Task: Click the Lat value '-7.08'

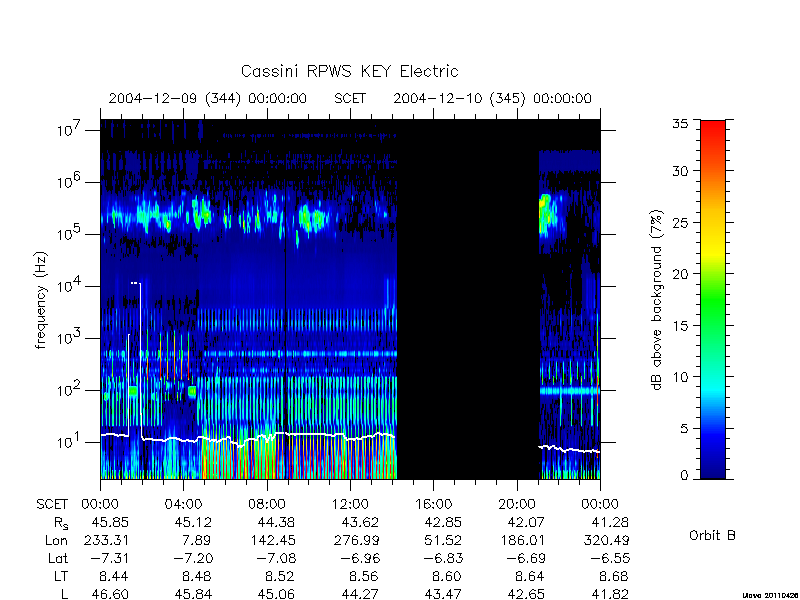Action: (276, 559)
